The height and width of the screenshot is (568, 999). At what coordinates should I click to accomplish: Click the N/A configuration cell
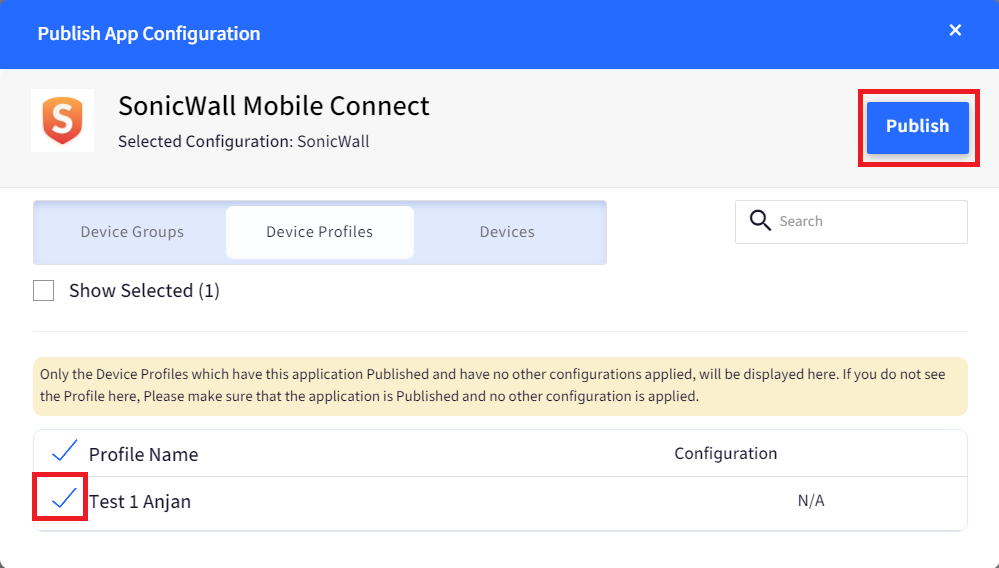coord(811,501)
